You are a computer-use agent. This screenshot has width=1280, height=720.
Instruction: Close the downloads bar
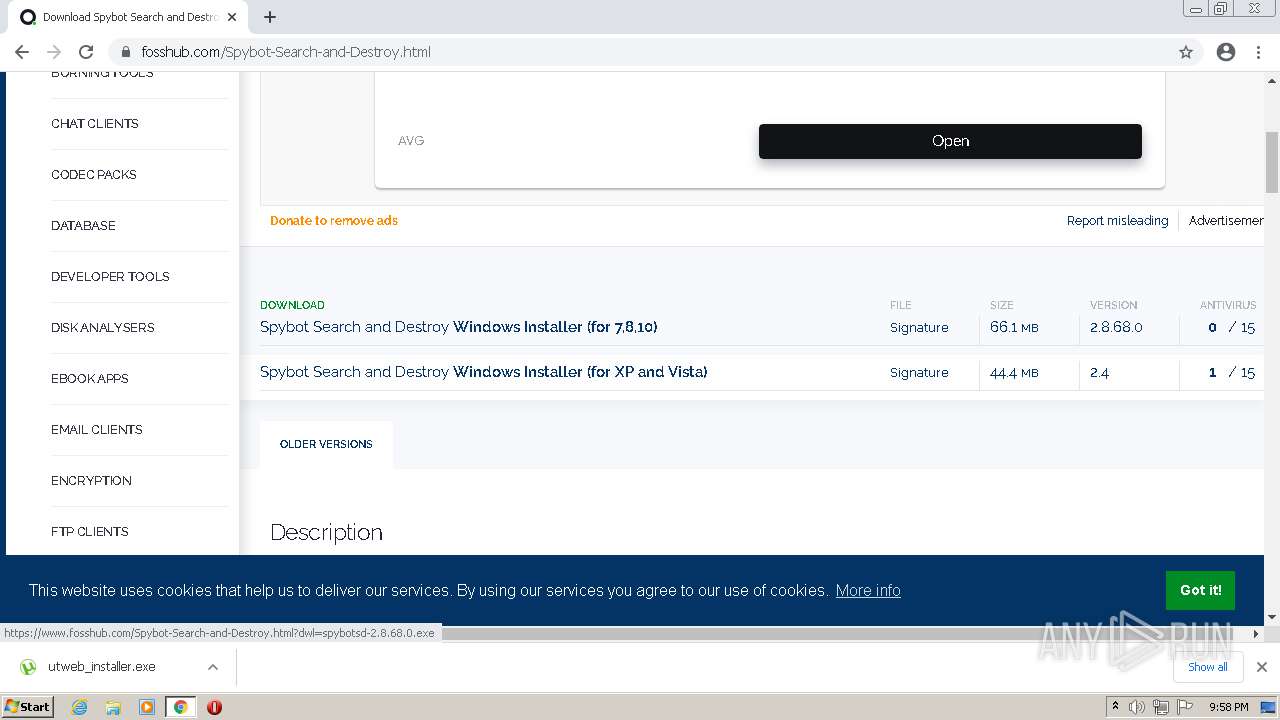(1261, 667)
